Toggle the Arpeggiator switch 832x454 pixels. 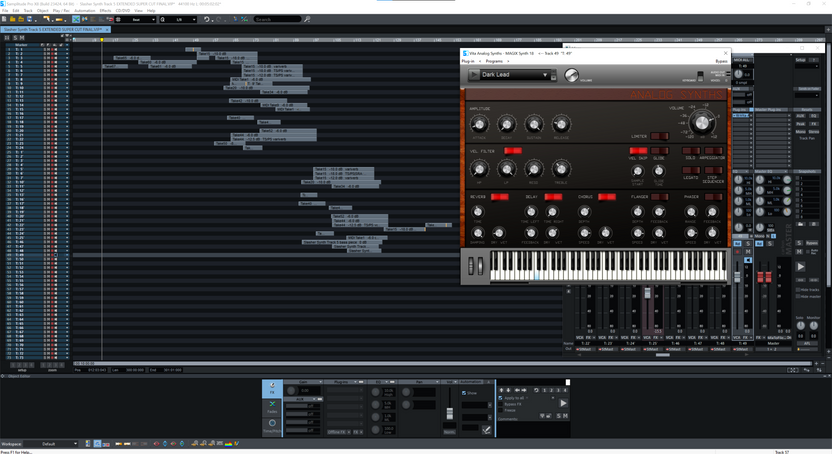pyautogui.click(x=713, y=151)
